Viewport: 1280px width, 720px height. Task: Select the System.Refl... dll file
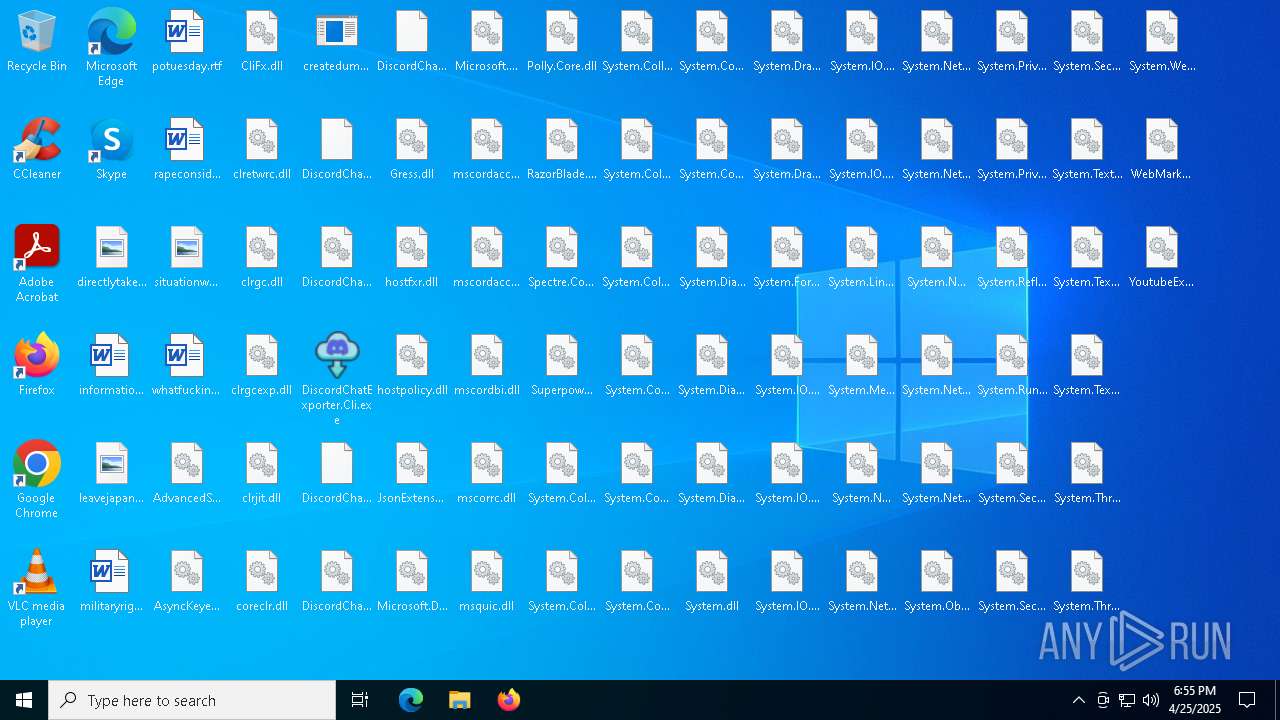(x=1012, y=258)
